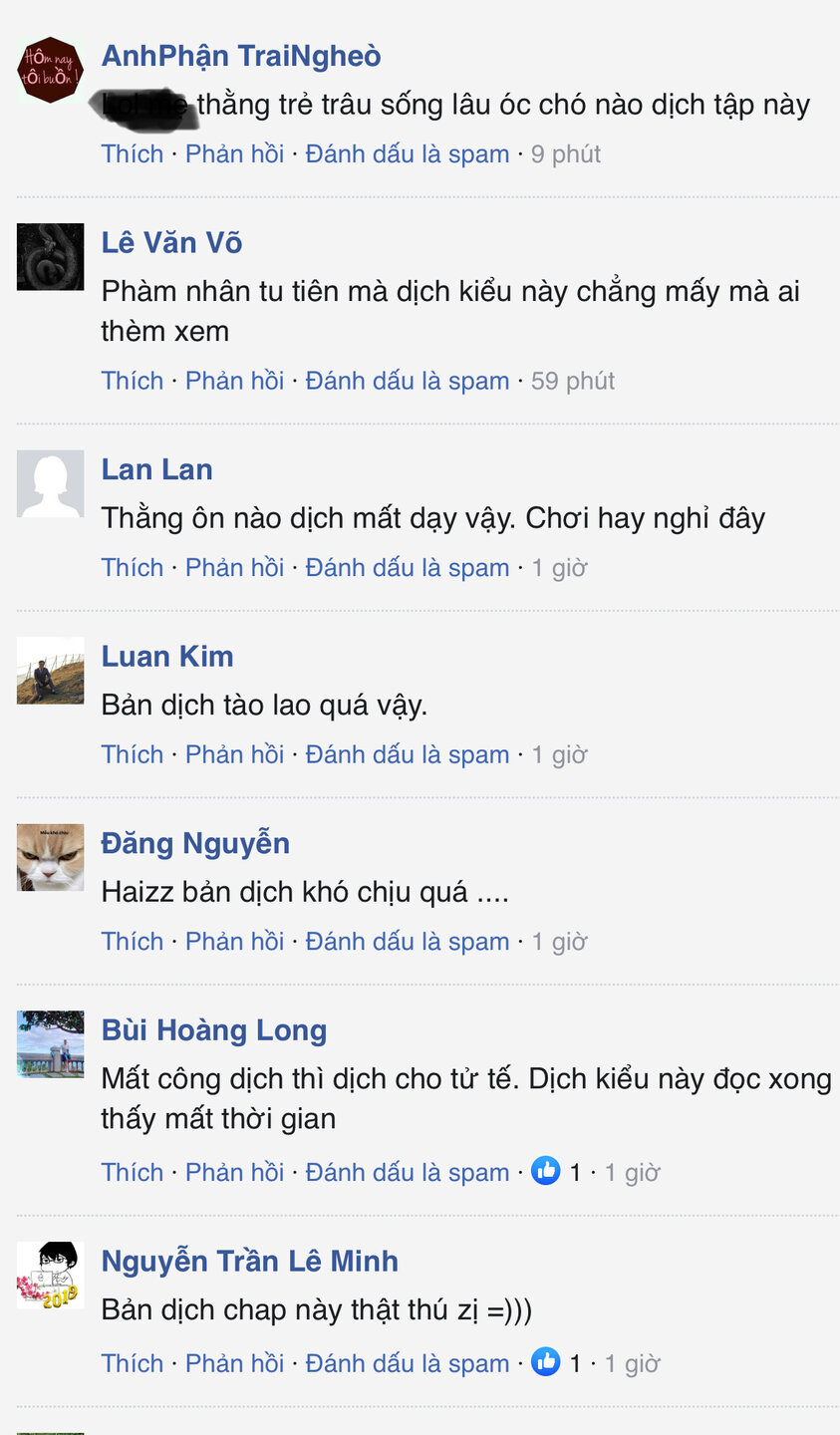Like AnhPhận TraiNghèo's comment with Thích

(133, 154)
